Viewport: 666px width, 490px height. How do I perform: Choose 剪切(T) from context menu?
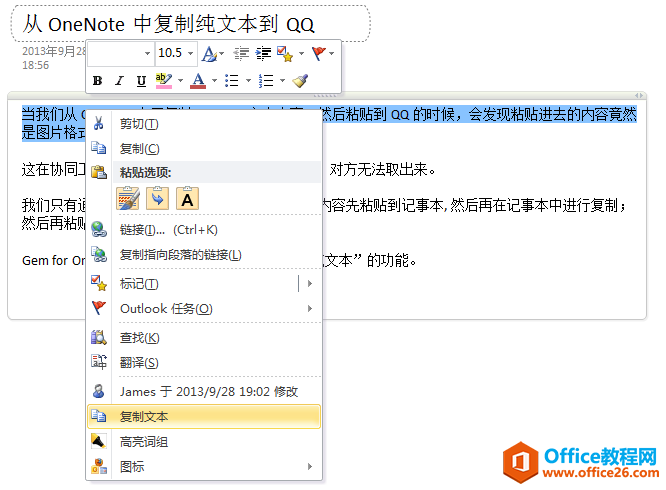[204, 124]
